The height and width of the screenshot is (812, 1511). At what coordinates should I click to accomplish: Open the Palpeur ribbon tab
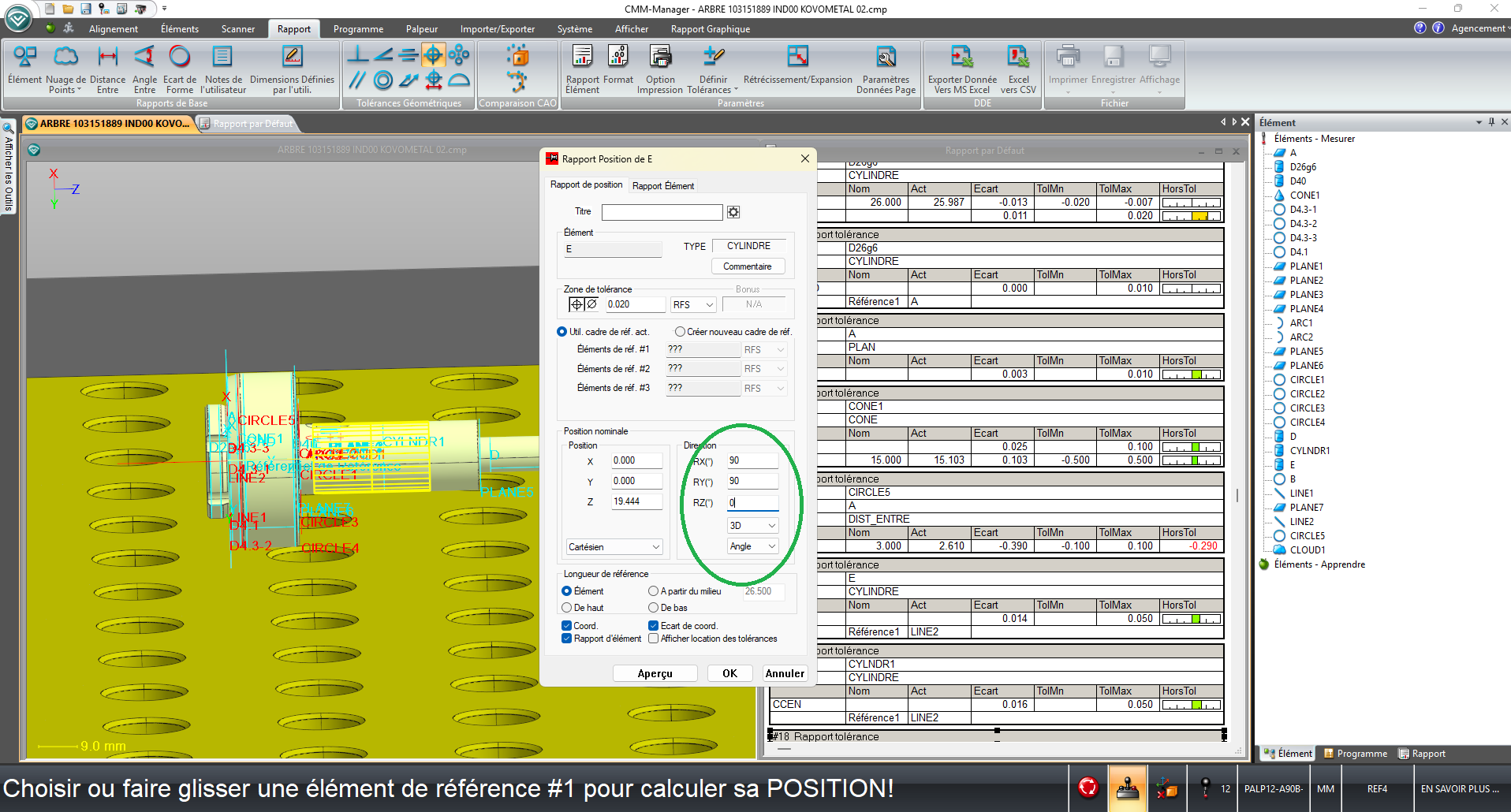coord(422,29)
